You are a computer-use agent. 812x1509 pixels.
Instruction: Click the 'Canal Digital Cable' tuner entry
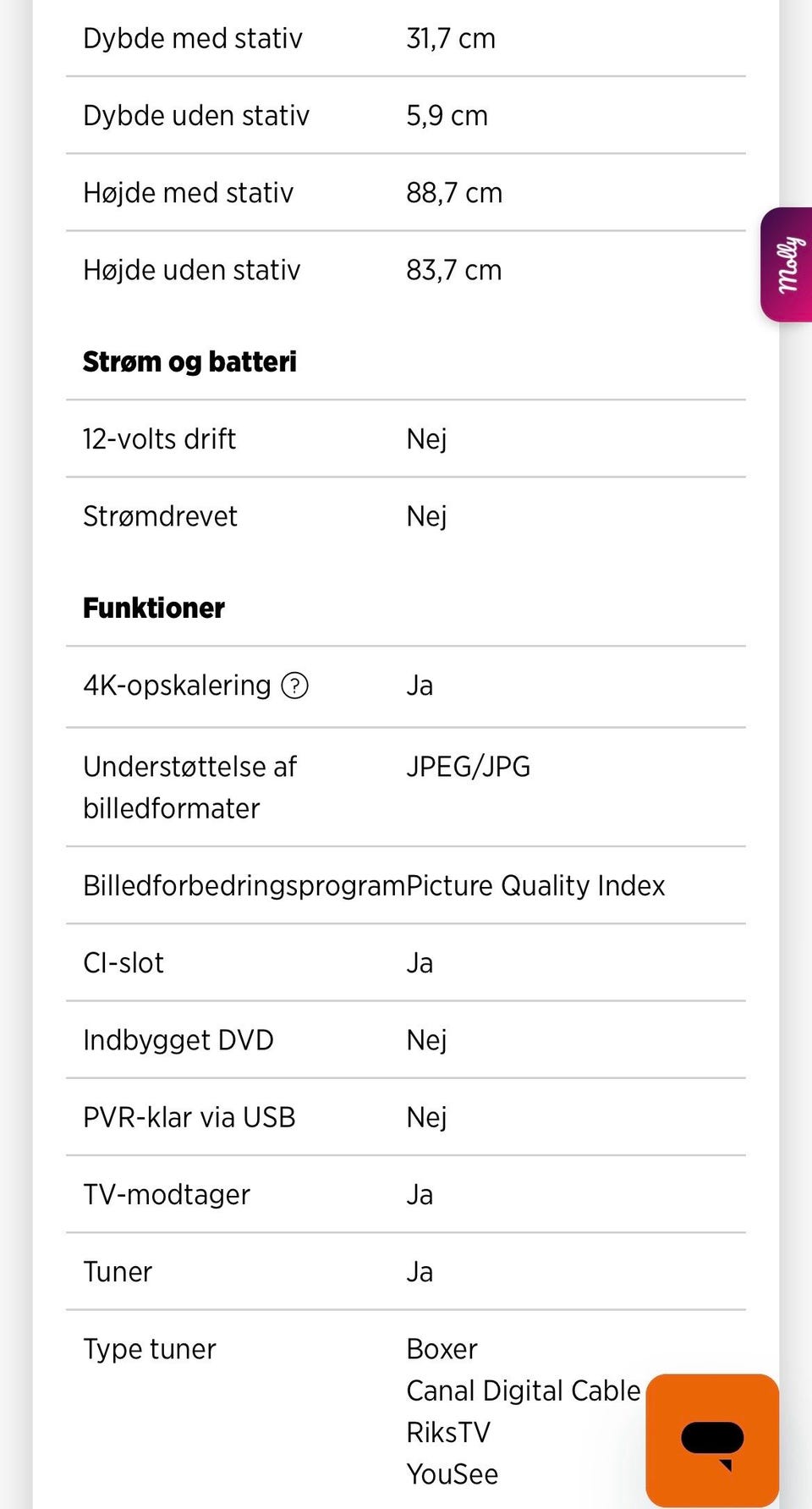pyautogui.click(x=523, y=1390)
